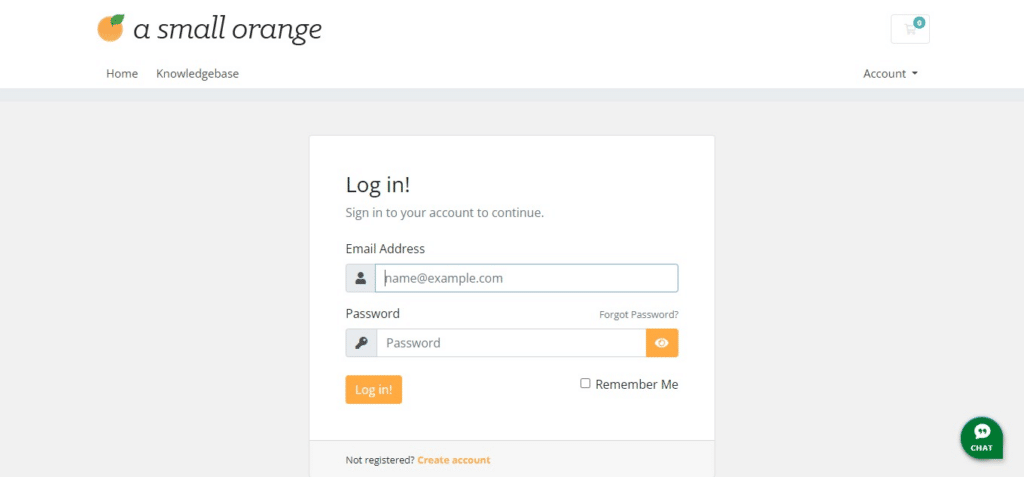Toggle password visibility with eye icon
The height and width of the screenshot is (477, 1024).
coord(662,343)
